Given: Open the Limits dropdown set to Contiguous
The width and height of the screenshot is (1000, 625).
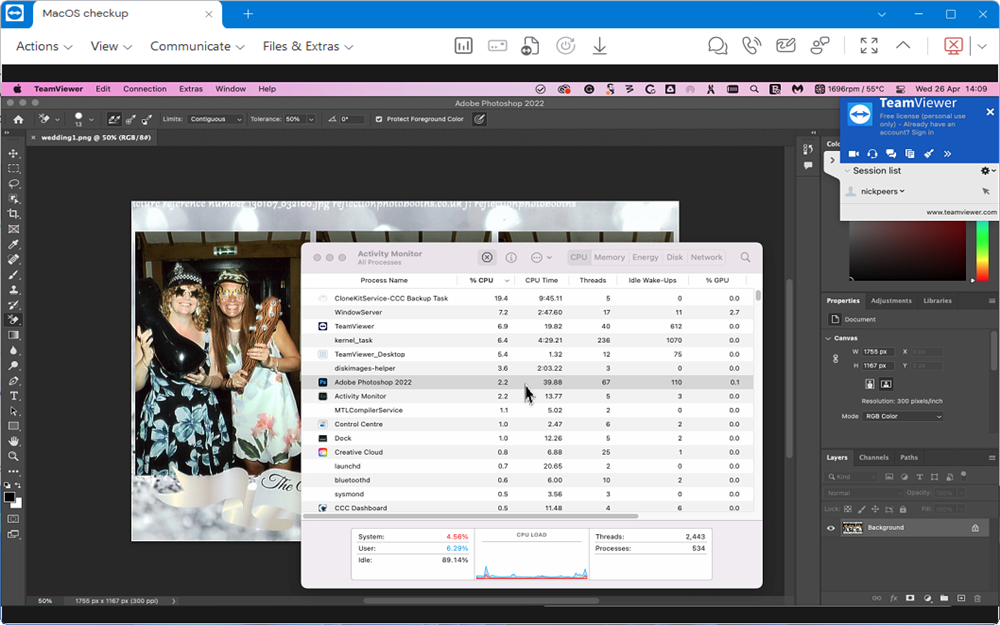Looking at the screenshot, I should (x=215, y=119).
